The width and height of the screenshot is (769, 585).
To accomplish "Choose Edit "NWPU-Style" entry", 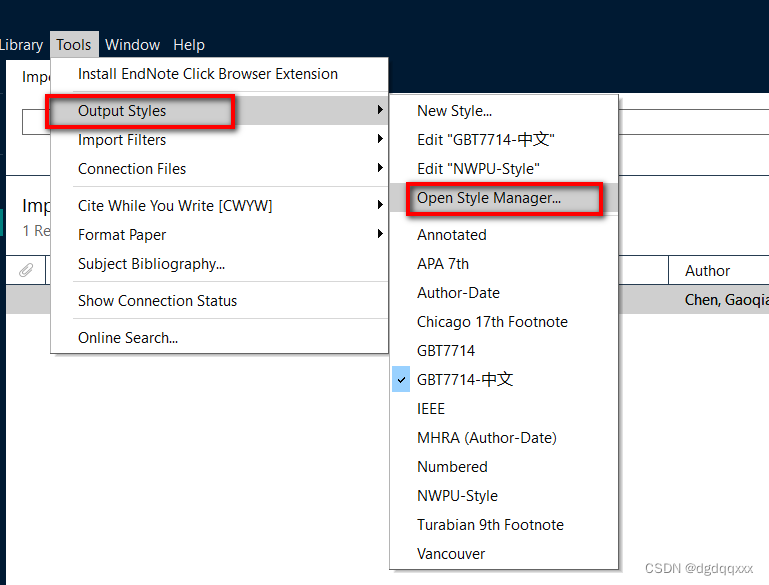I will tap(504, 169).
